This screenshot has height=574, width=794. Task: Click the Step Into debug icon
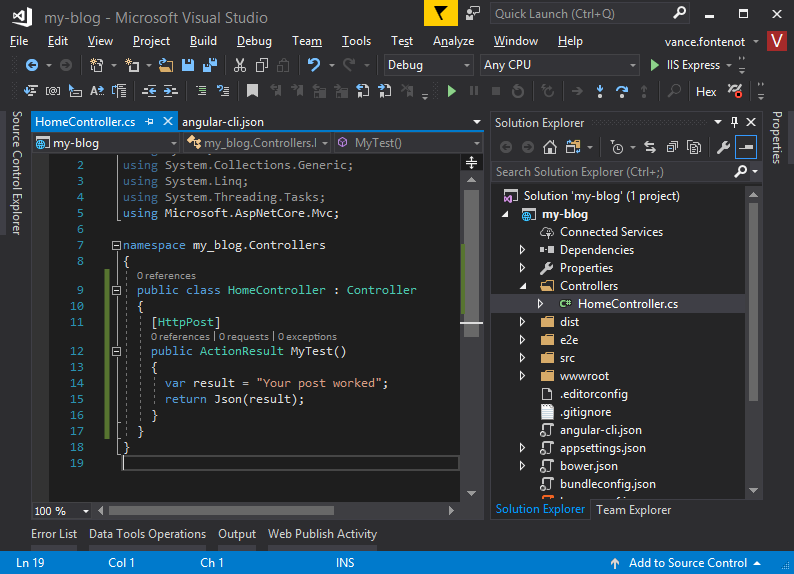[600, 91]
